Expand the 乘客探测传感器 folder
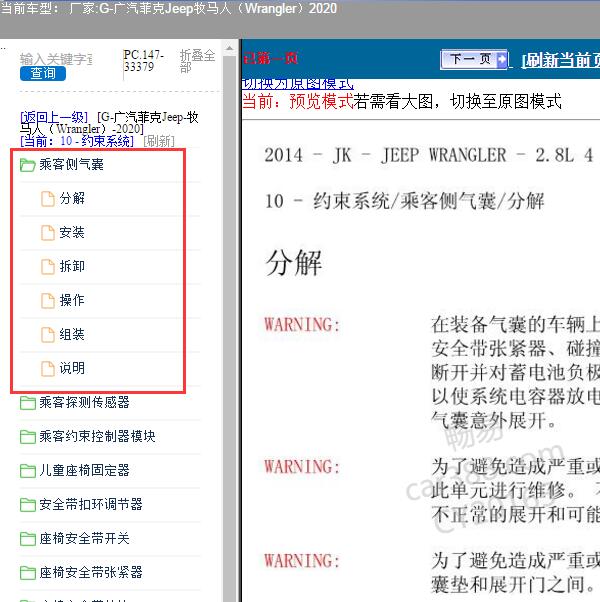 (x=84, y=402)
